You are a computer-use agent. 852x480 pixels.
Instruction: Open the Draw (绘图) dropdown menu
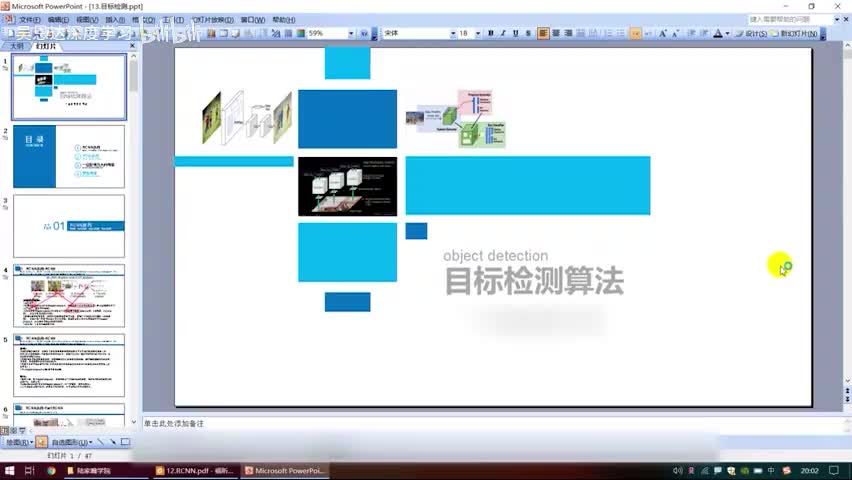(x=20, y=442)
